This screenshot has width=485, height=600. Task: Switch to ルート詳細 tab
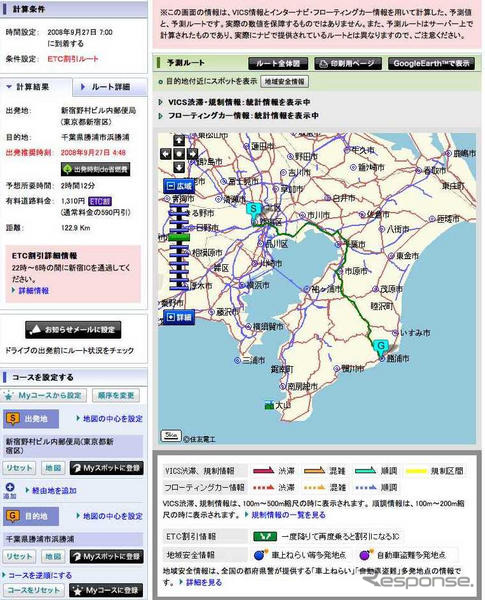click(109, 87)
